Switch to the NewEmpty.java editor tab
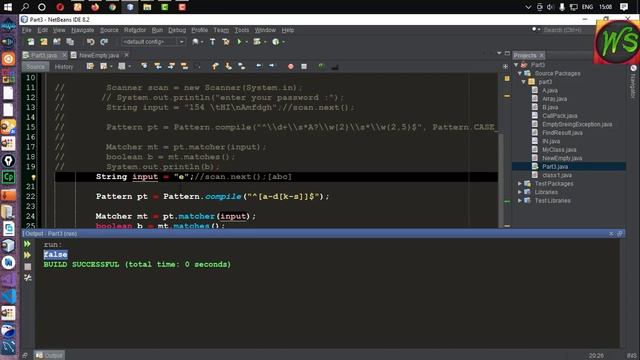 click(x=99, y=55)
